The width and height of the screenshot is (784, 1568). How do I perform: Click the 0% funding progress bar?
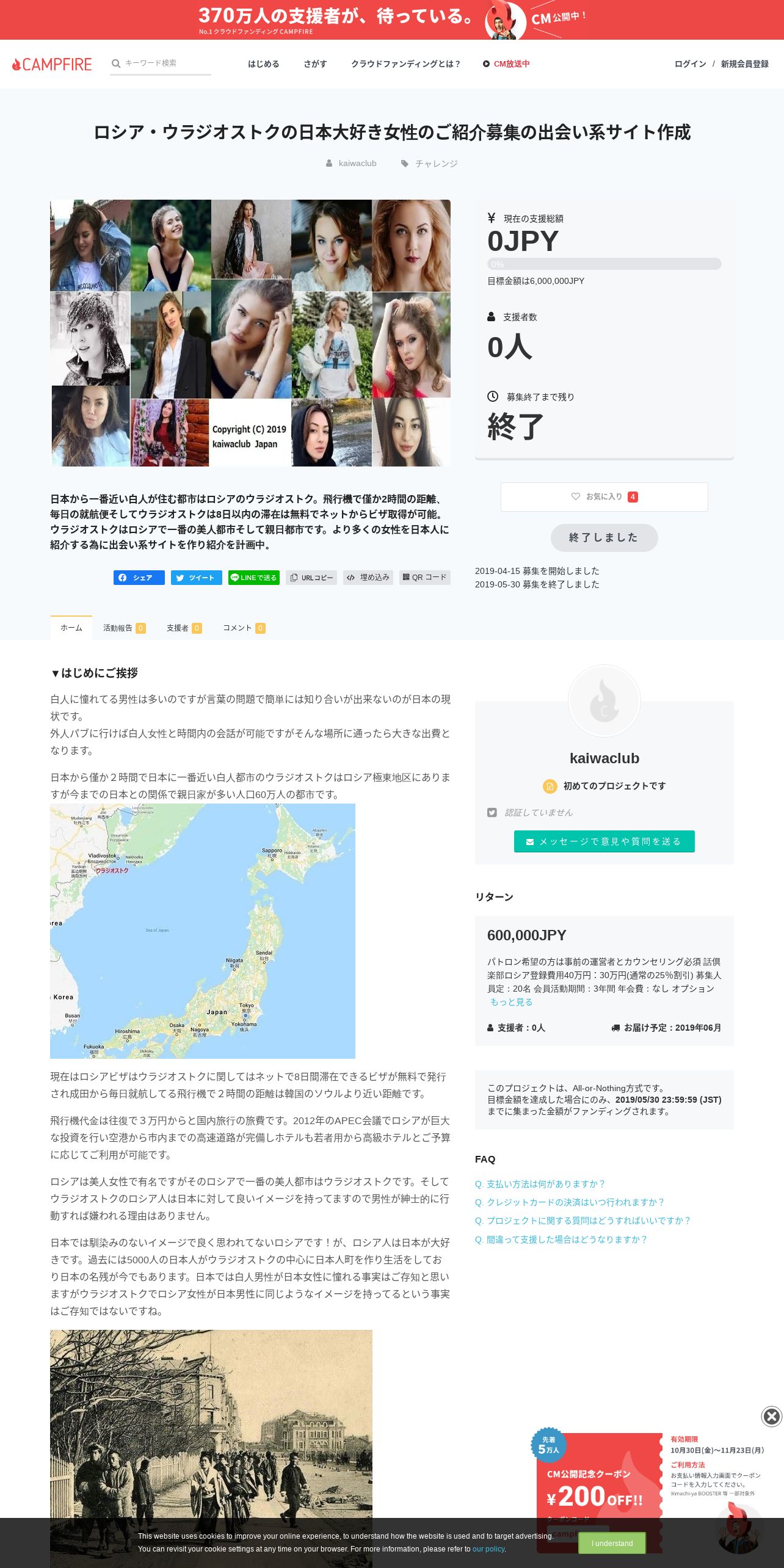[x=604, y=264]
